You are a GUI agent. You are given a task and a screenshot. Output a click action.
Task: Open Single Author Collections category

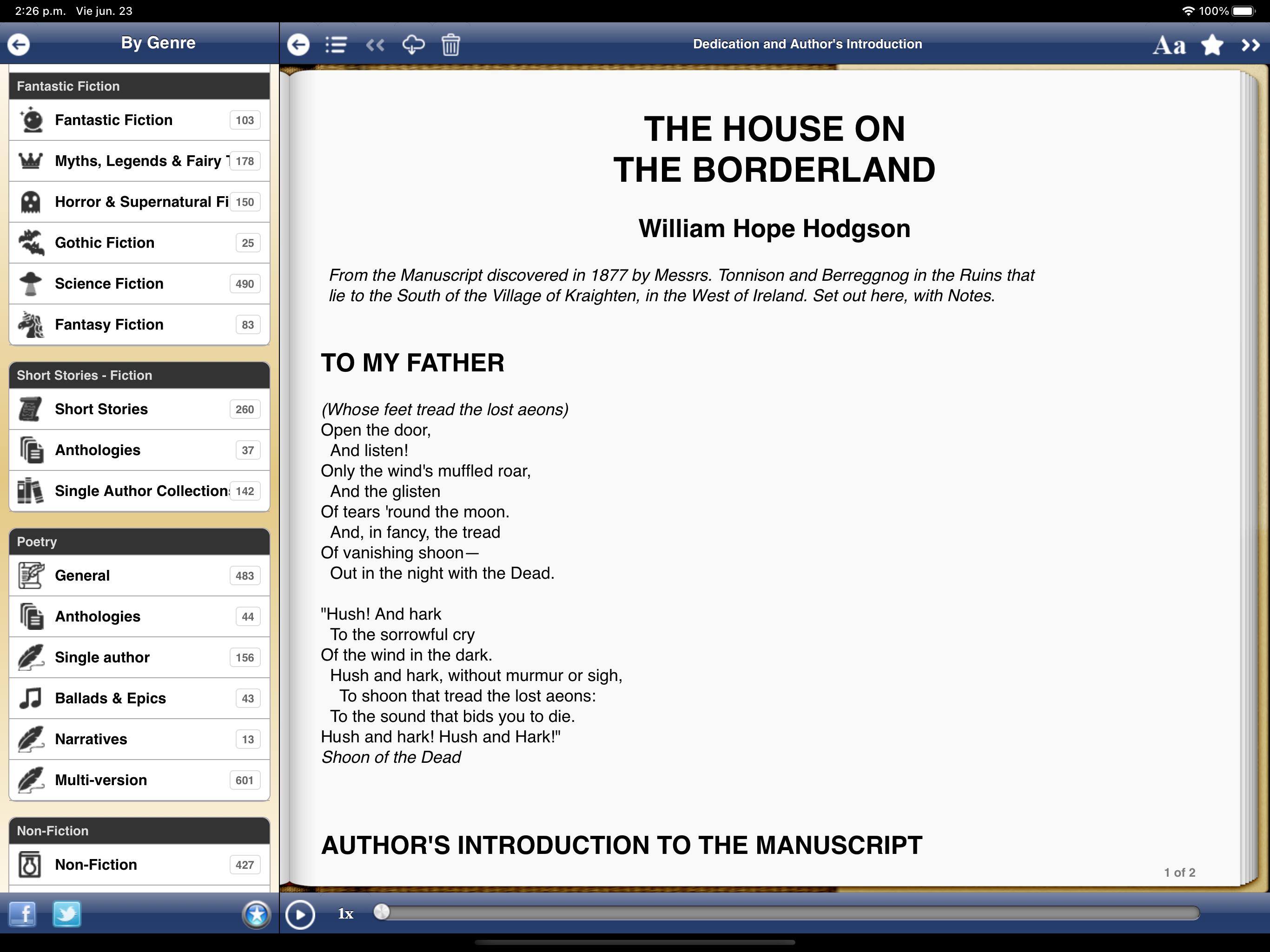coord(139,491)
